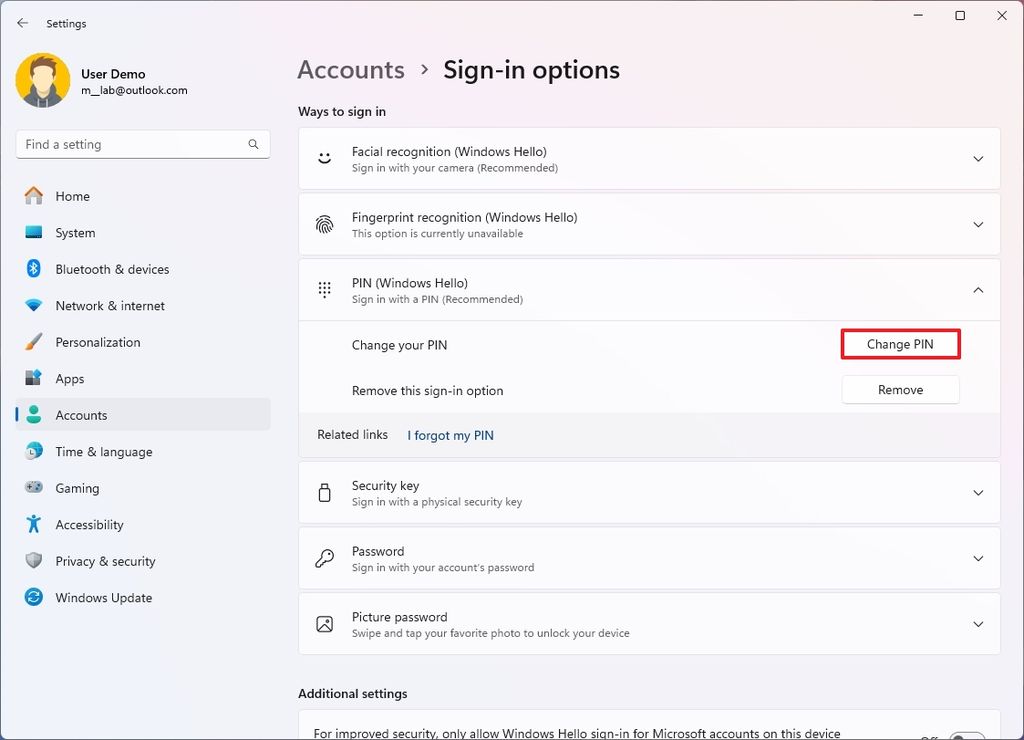
Task: Open Apps settings from sidebar
Action: coord(34,378)
